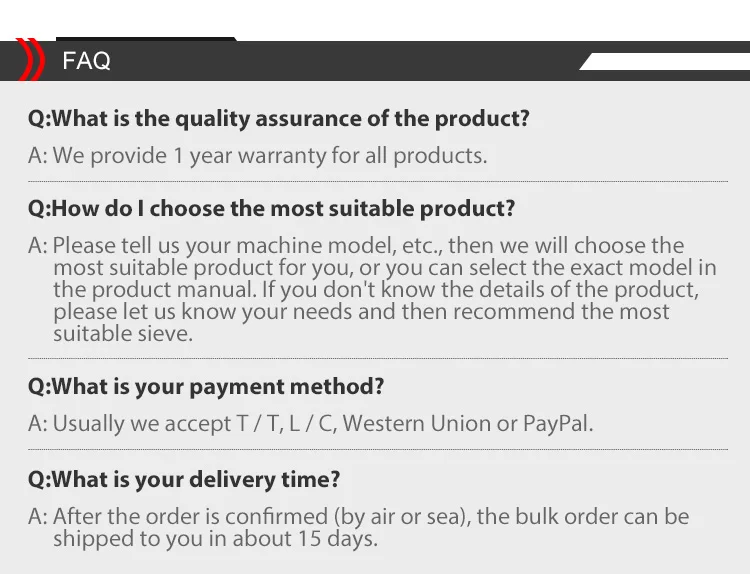
Task: Click the 'suitable sieve.' text
Action: click(123, 333)
